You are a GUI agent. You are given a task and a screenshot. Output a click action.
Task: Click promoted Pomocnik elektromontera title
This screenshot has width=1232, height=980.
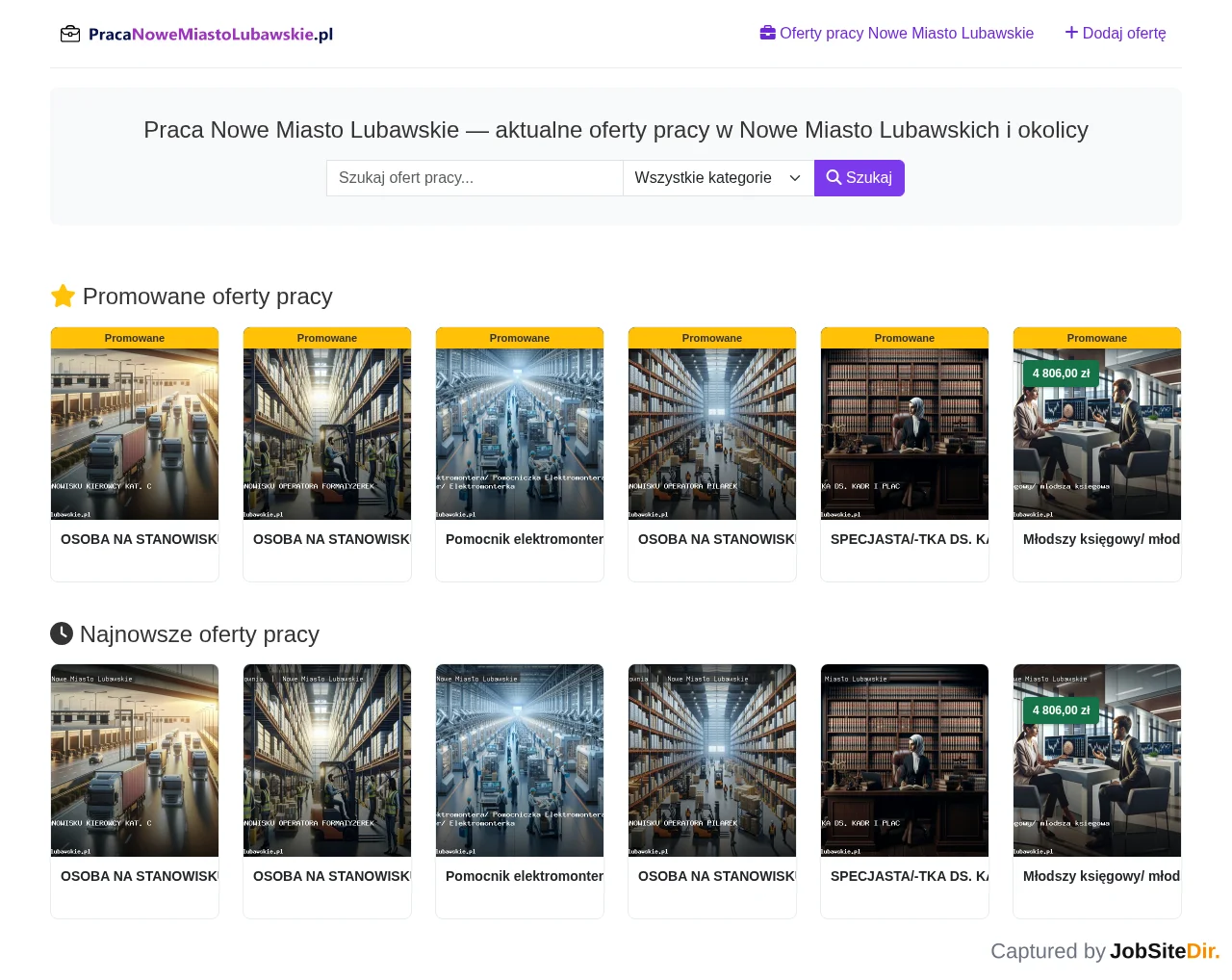click(x=525, y=539)
